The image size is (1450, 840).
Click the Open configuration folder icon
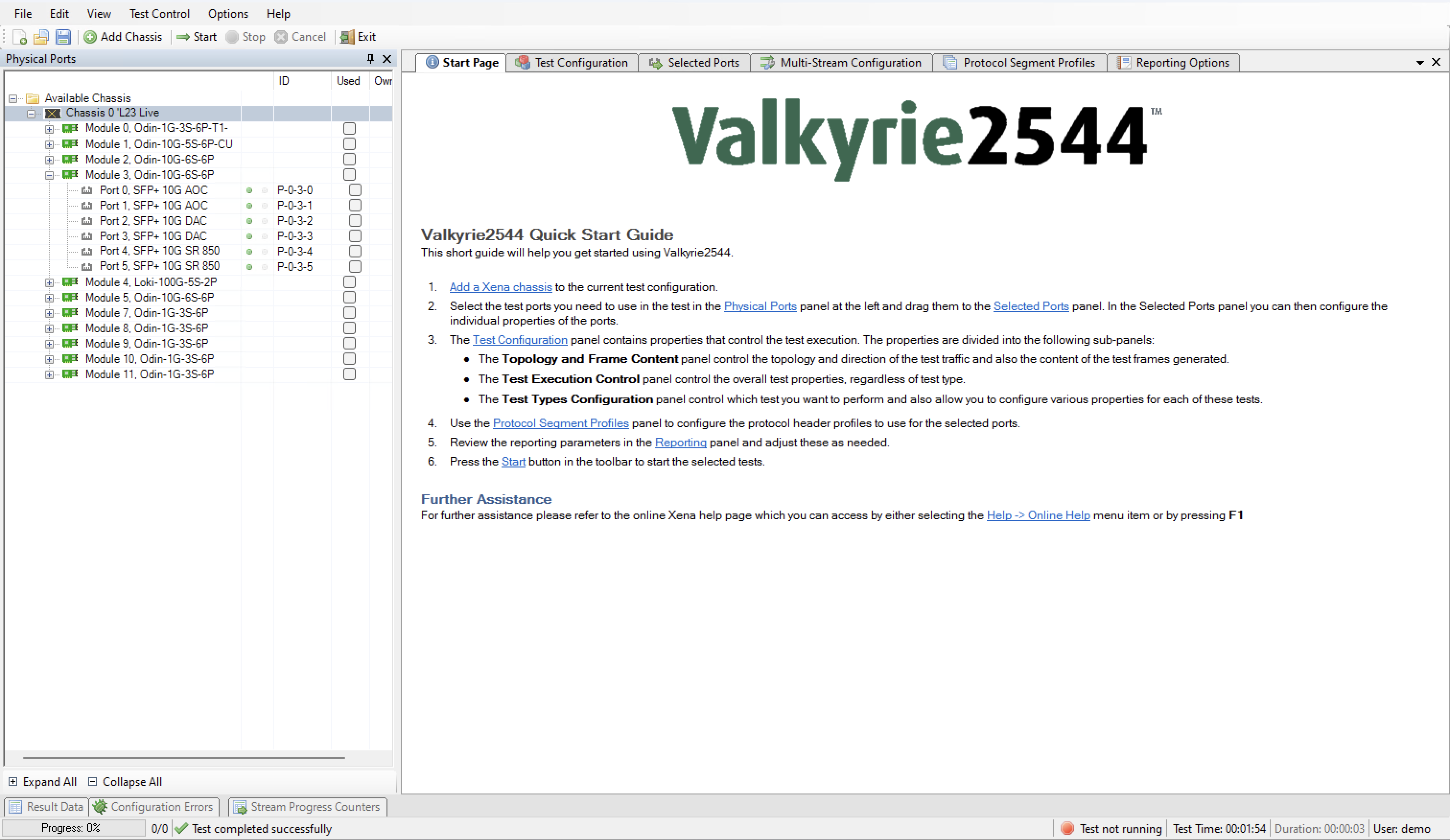[x=41, y=37]
